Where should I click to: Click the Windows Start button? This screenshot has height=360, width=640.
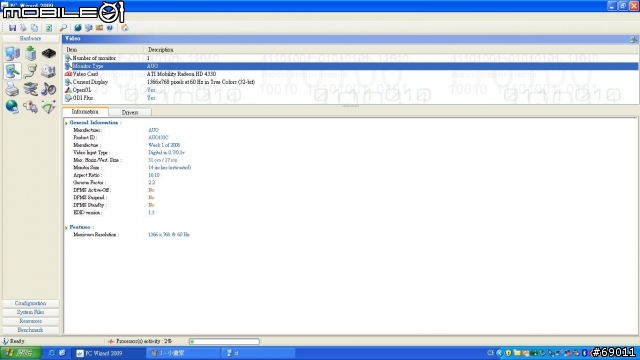coord(20,353)
